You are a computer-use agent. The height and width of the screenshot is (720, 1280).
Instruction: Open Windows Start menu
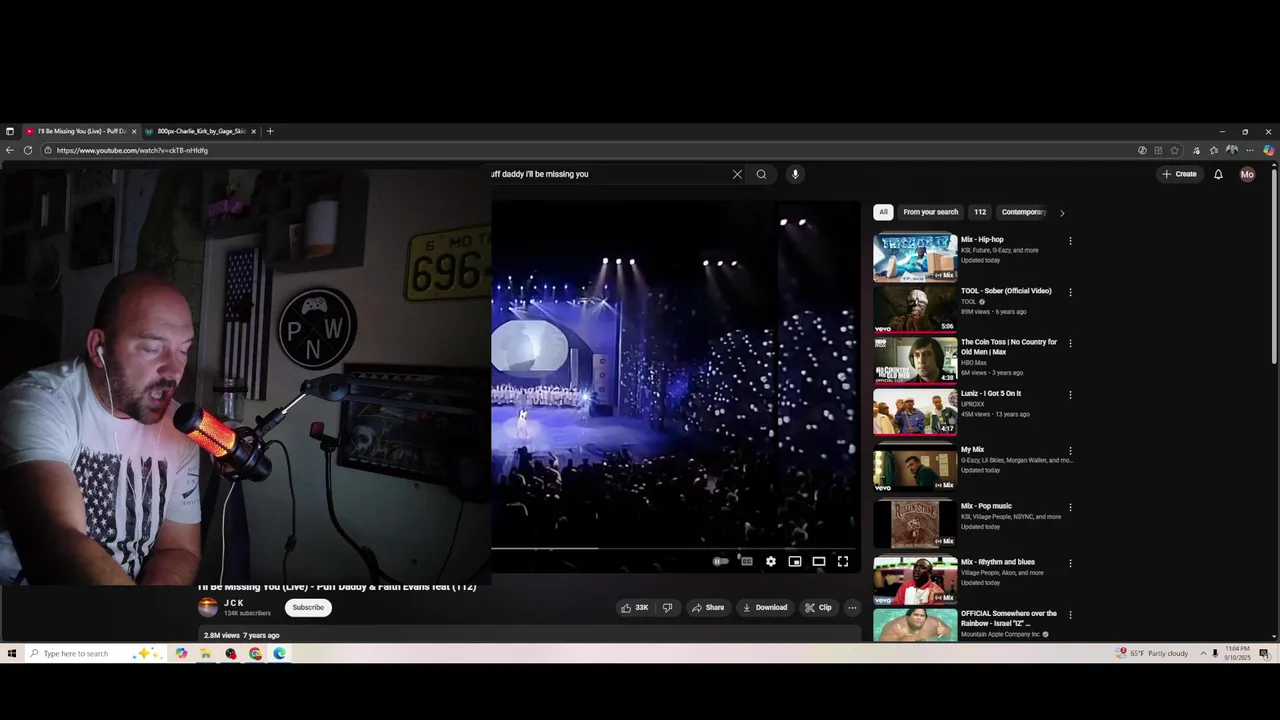point(11,653)
